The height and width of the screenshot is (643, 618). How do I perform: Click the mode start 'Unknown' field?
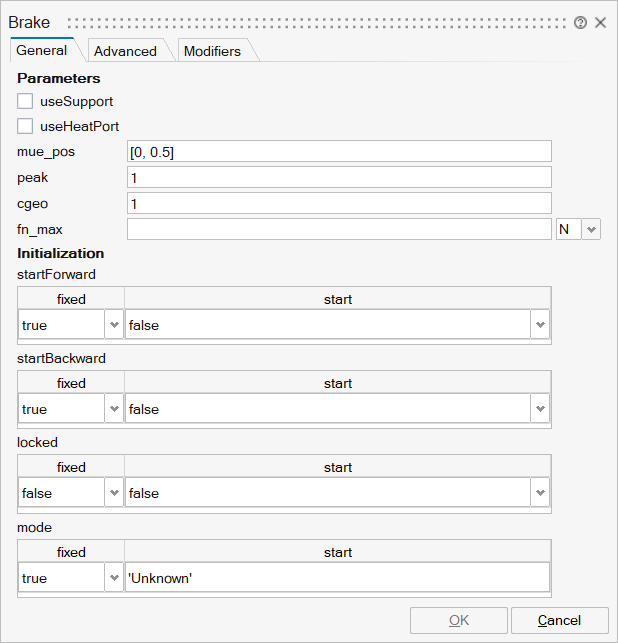(x=337, y=578)
